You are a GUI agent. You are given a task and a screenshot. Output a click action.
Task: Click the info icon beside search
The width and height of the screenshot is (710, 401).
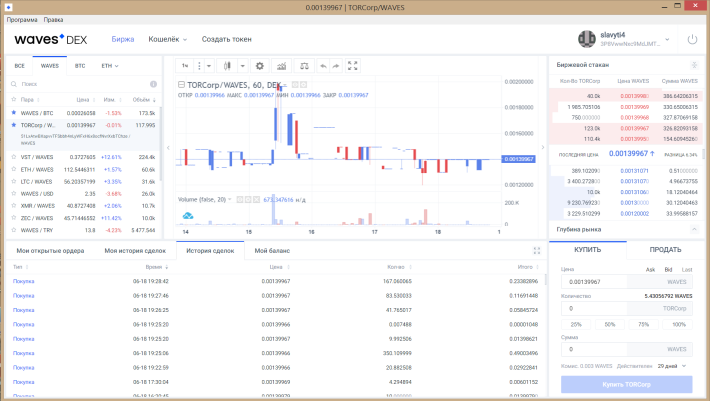coord(154,84)
